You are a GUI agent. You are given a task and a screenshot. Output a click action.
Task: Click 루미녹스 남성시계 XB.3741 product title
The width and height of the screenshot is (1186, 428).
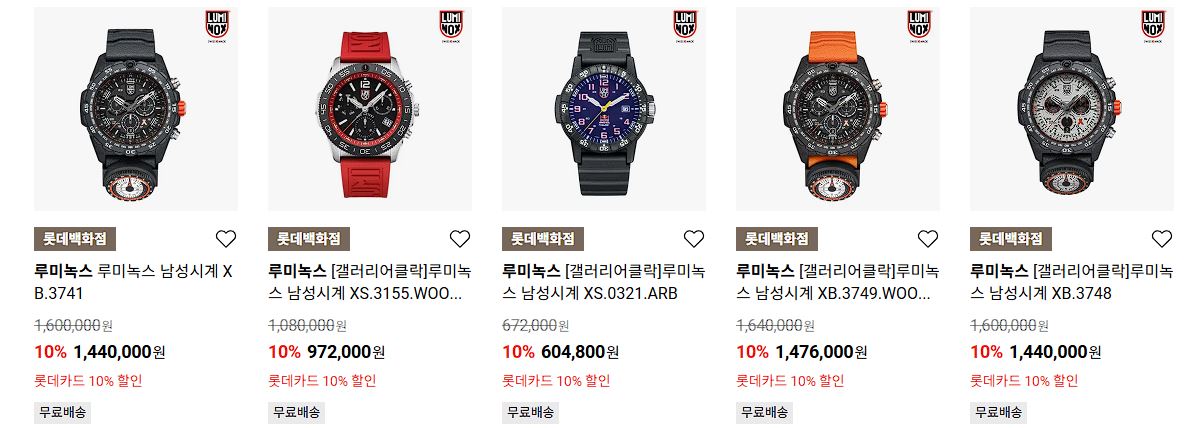pyautogui.click(x=133, y=282)
